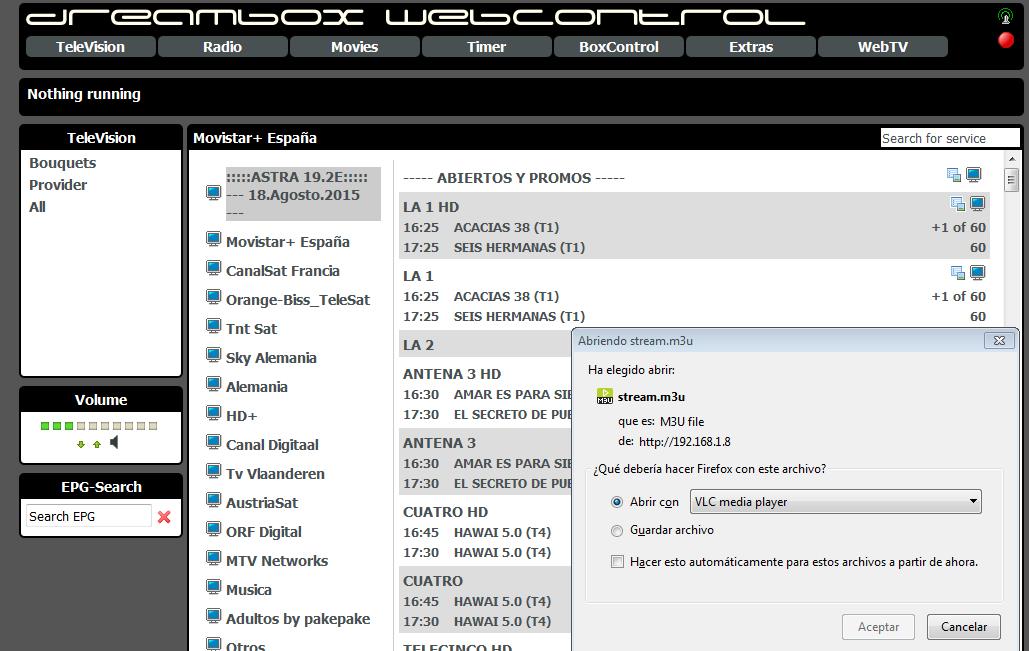The height and width of the screenshot is (651, 1029).
Task: Open the Movistar+ España bouquet
Action: click(x=287, y=242)
